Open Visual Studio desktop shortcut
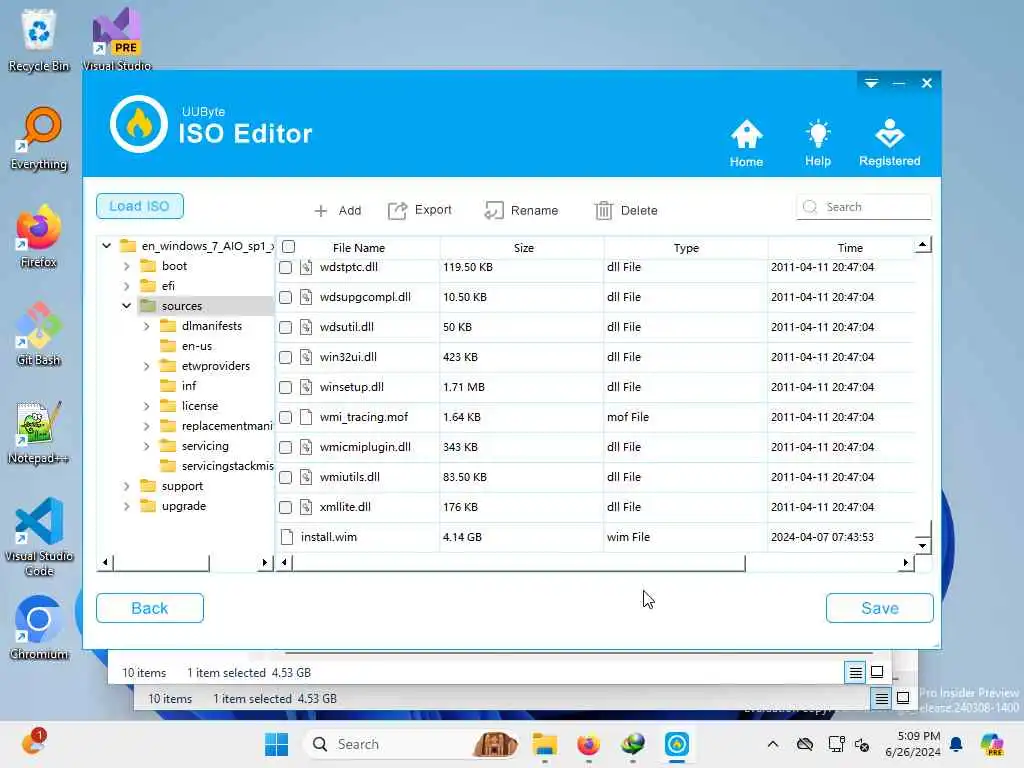This screenshot has width=1024, height=768. coord(117,40)
